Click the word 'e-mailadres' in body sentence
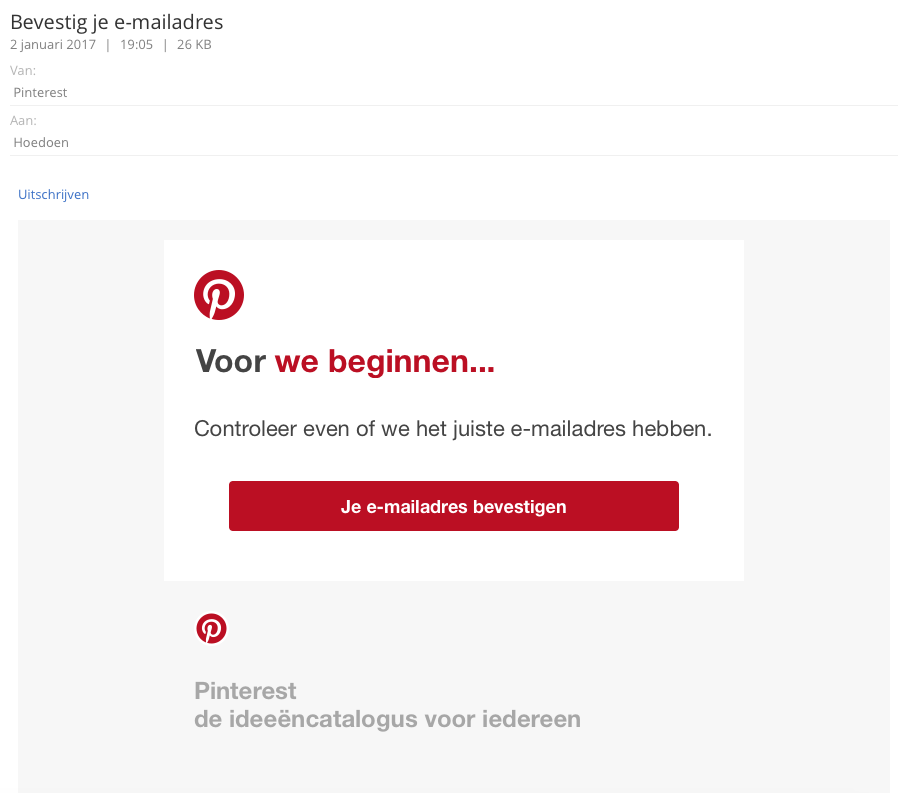Screen dimensions: 910x793 point(568,429)
